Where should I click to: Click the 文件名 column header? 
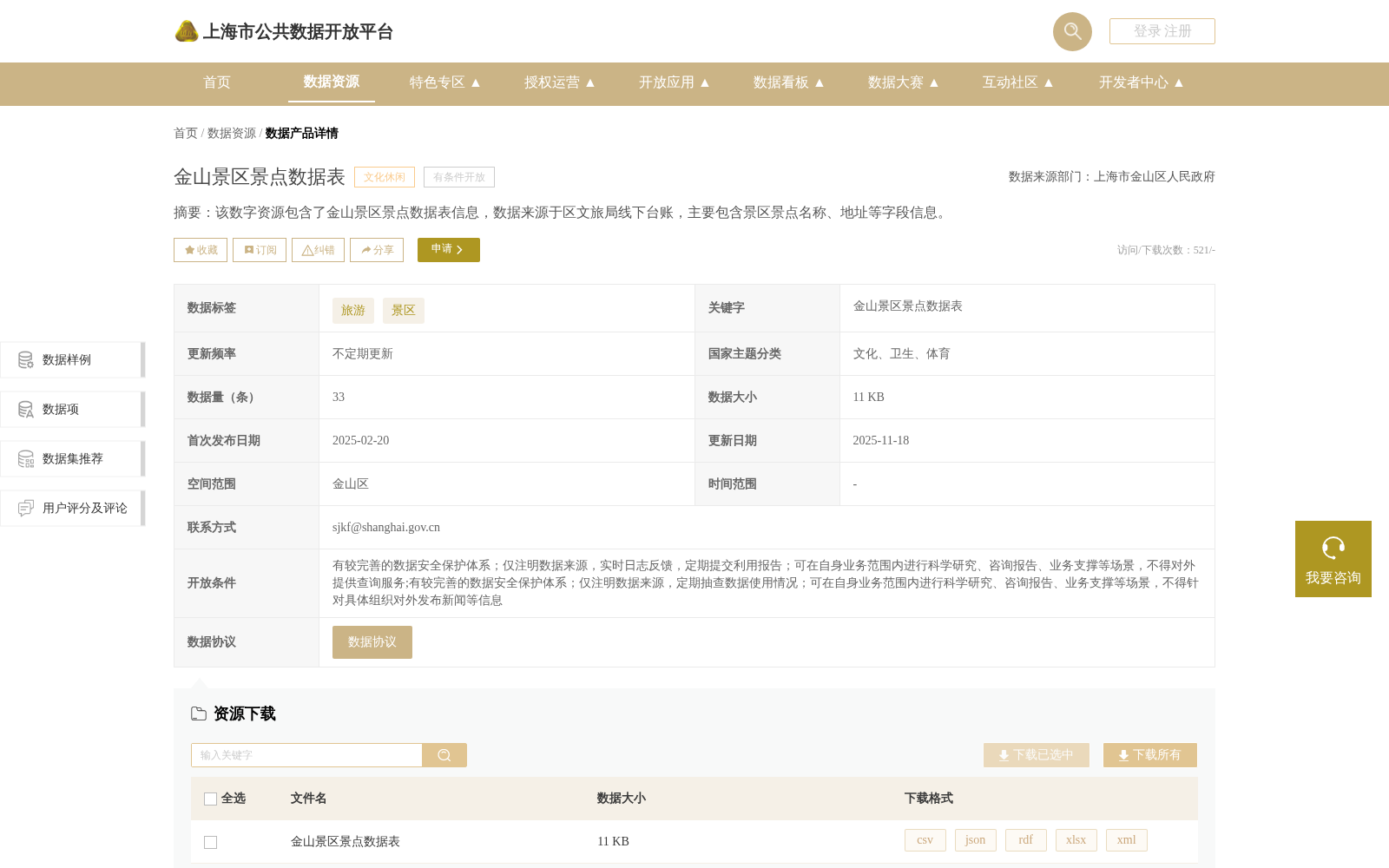(x=309, y=799)
